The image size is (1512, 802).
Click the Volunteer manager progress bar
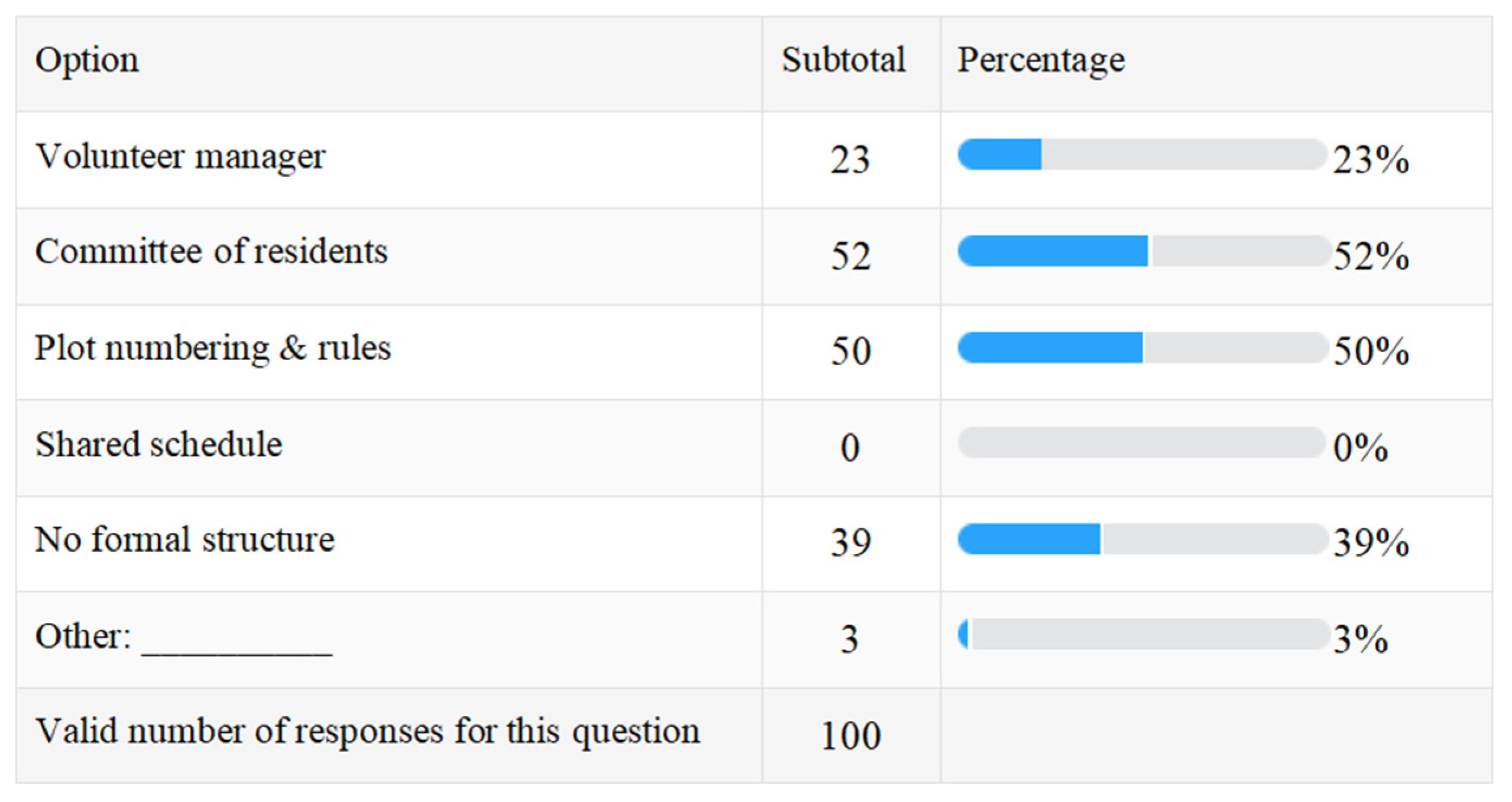pos(1141,154)
